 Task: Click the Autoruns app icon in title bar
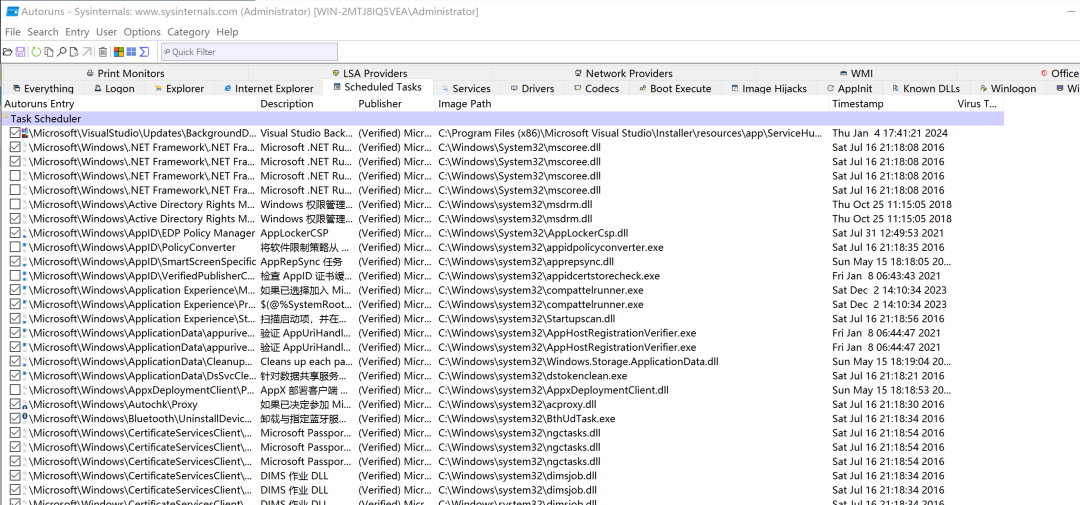(12, 11)
